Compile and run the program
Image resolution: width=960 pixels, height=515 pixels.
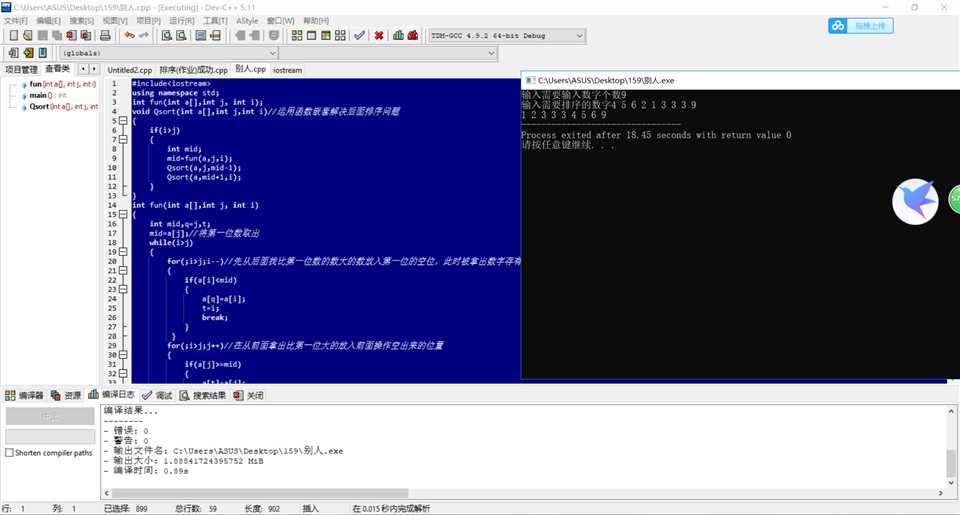click(326, 36)
